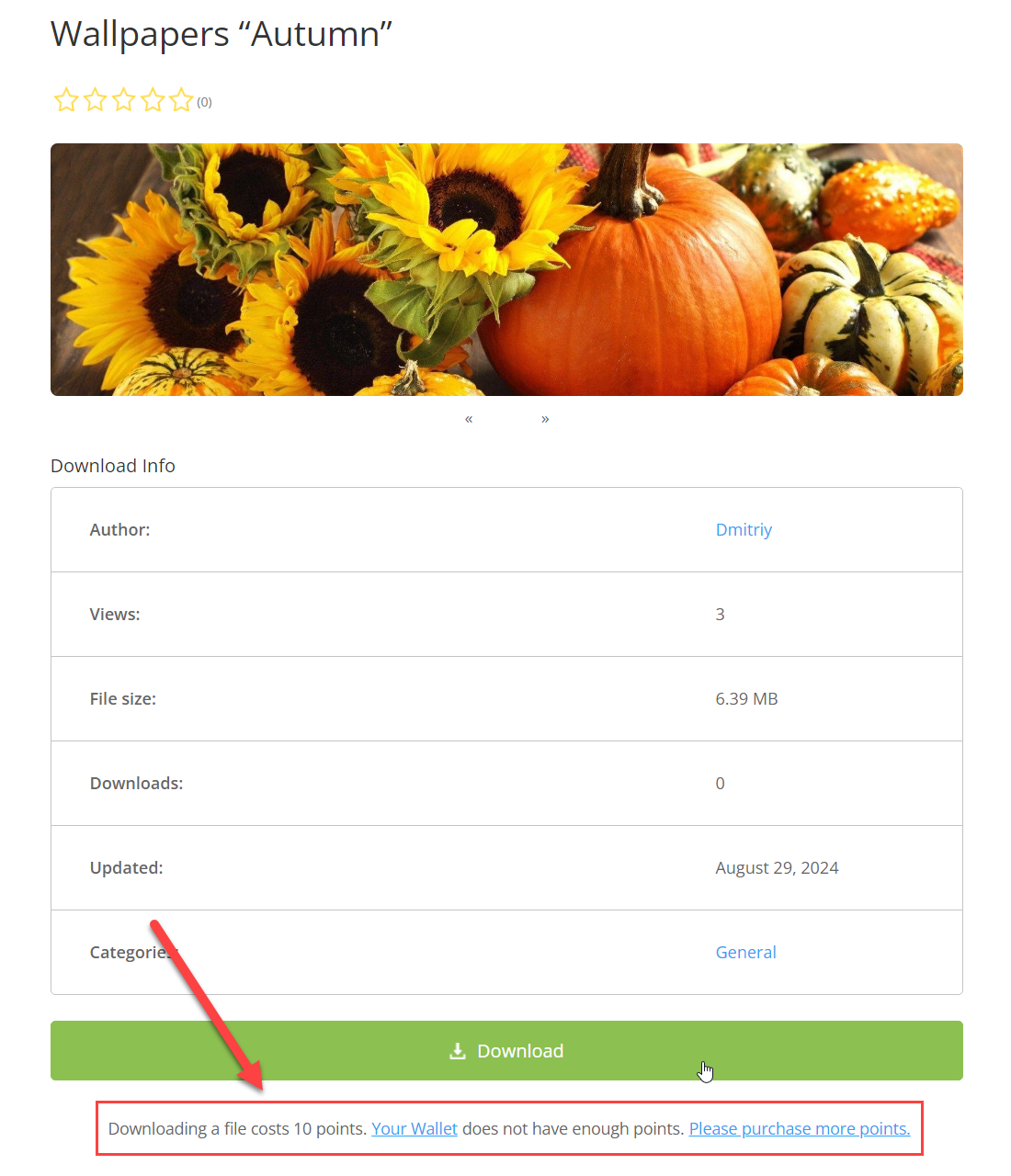Screen dimensions: 1011x1176
Task: Open author Dmitriy's profile link
Action: click(744, 530)
